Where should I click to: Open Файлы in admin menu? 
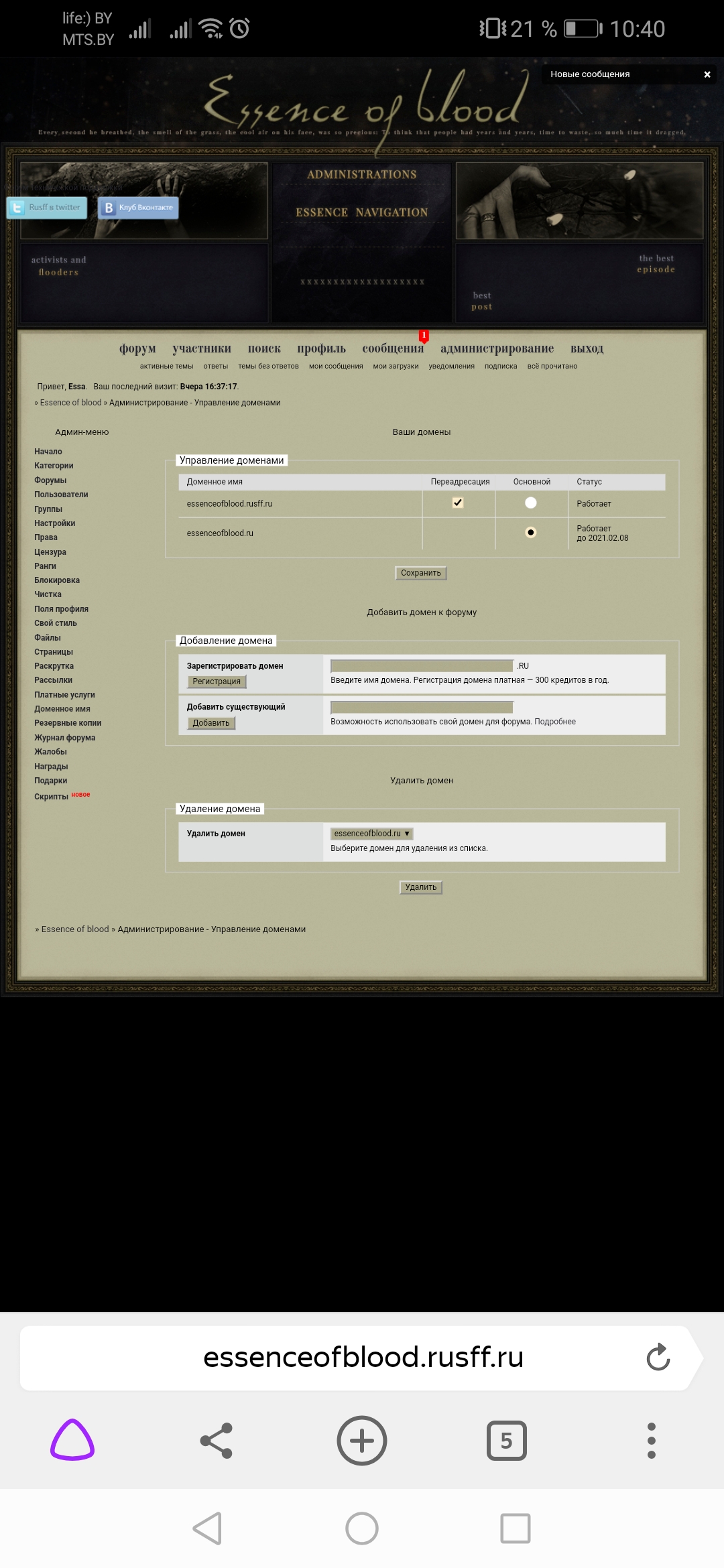tap(48, 638)
